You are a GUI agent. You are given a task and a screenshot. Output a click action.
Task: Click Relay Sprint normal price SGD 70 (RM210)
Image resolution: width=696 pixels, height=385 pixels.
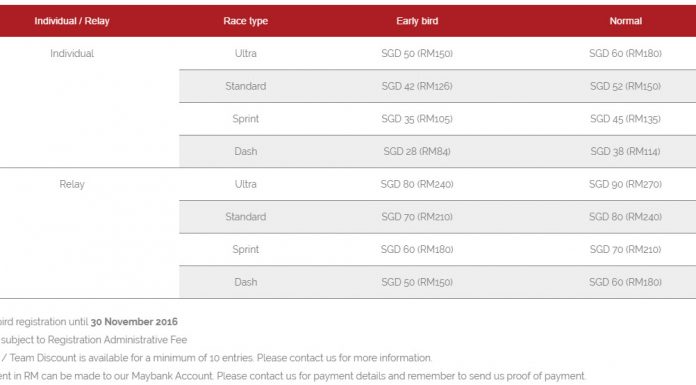625,249
